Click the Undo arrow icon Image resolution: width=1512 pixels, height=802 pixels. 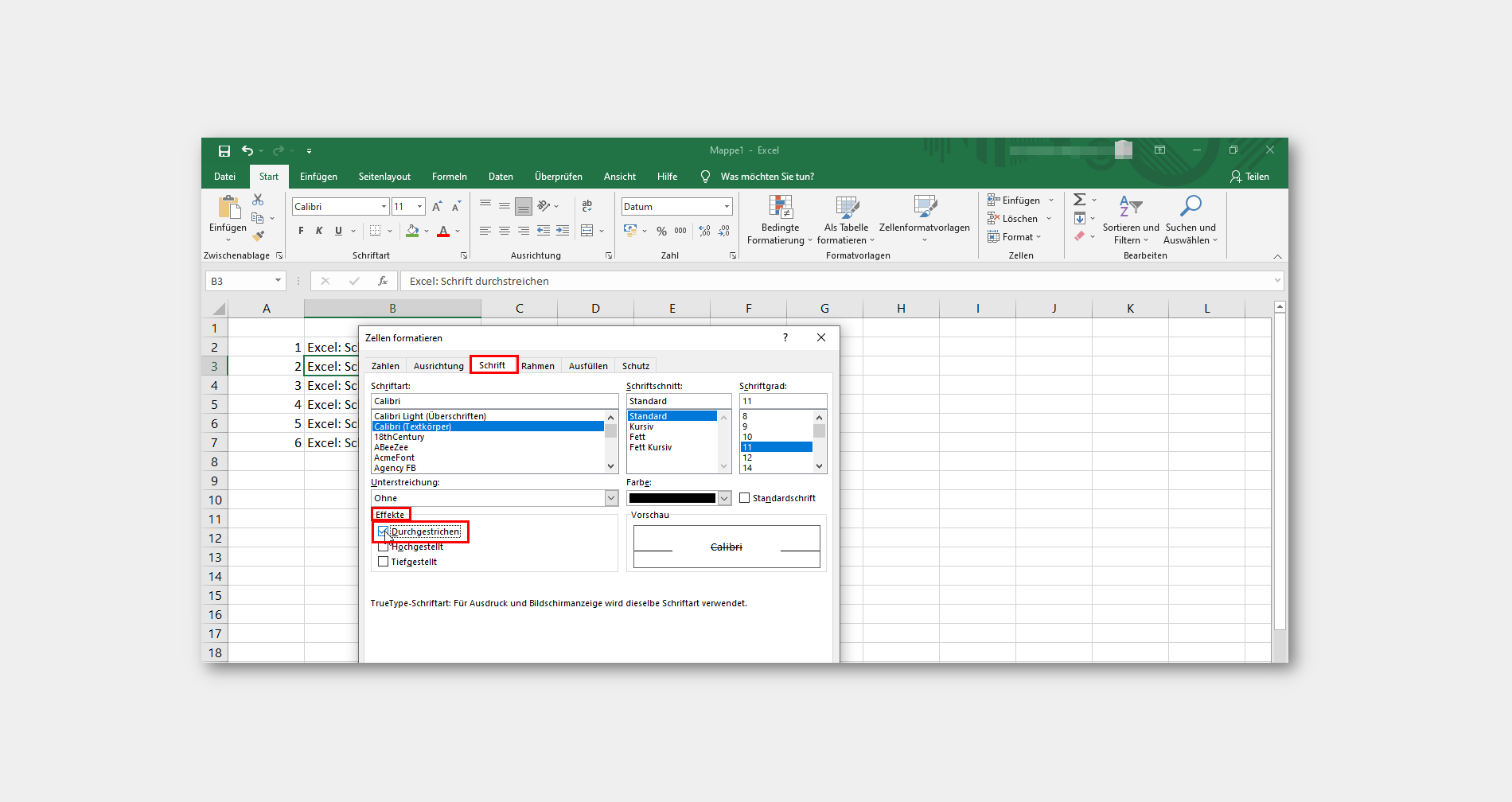point(247,150)
